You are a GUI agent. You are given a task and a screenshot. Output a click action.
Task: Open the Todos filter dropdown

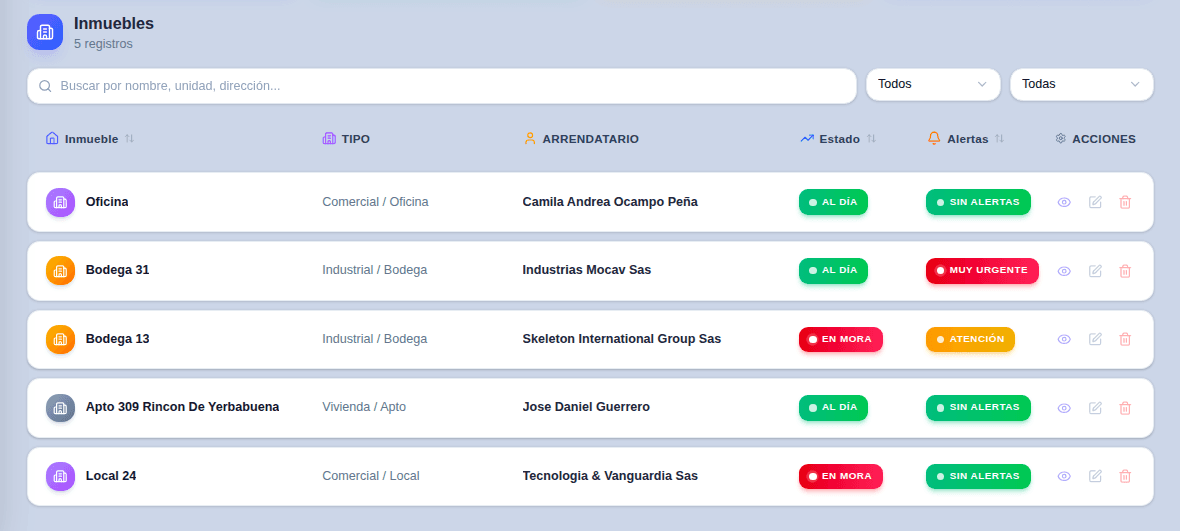point(932,85)
